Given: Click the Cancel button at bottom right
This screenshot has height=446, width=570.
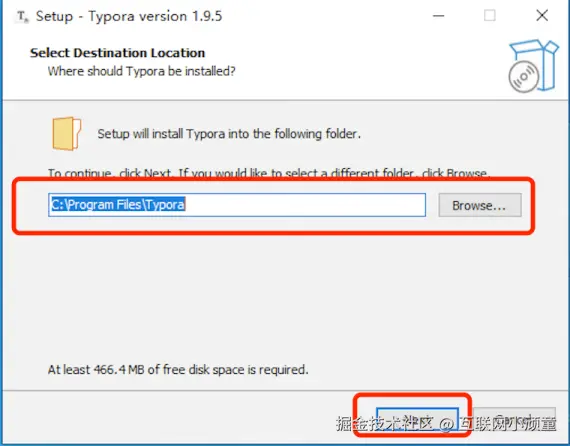Looking at the screenshot, I should 515,418.
